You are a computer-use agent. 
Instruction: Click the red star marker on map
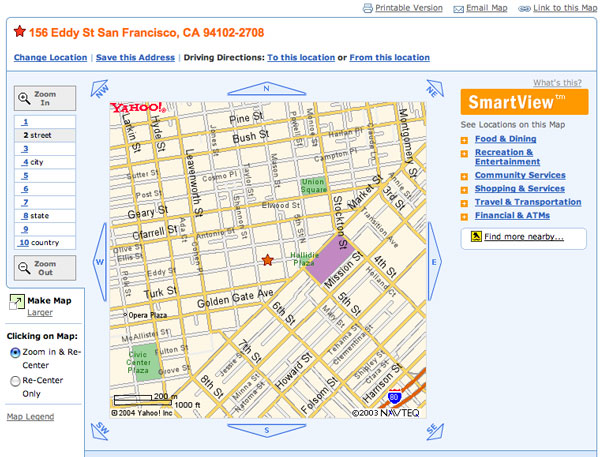coord(267,260)
